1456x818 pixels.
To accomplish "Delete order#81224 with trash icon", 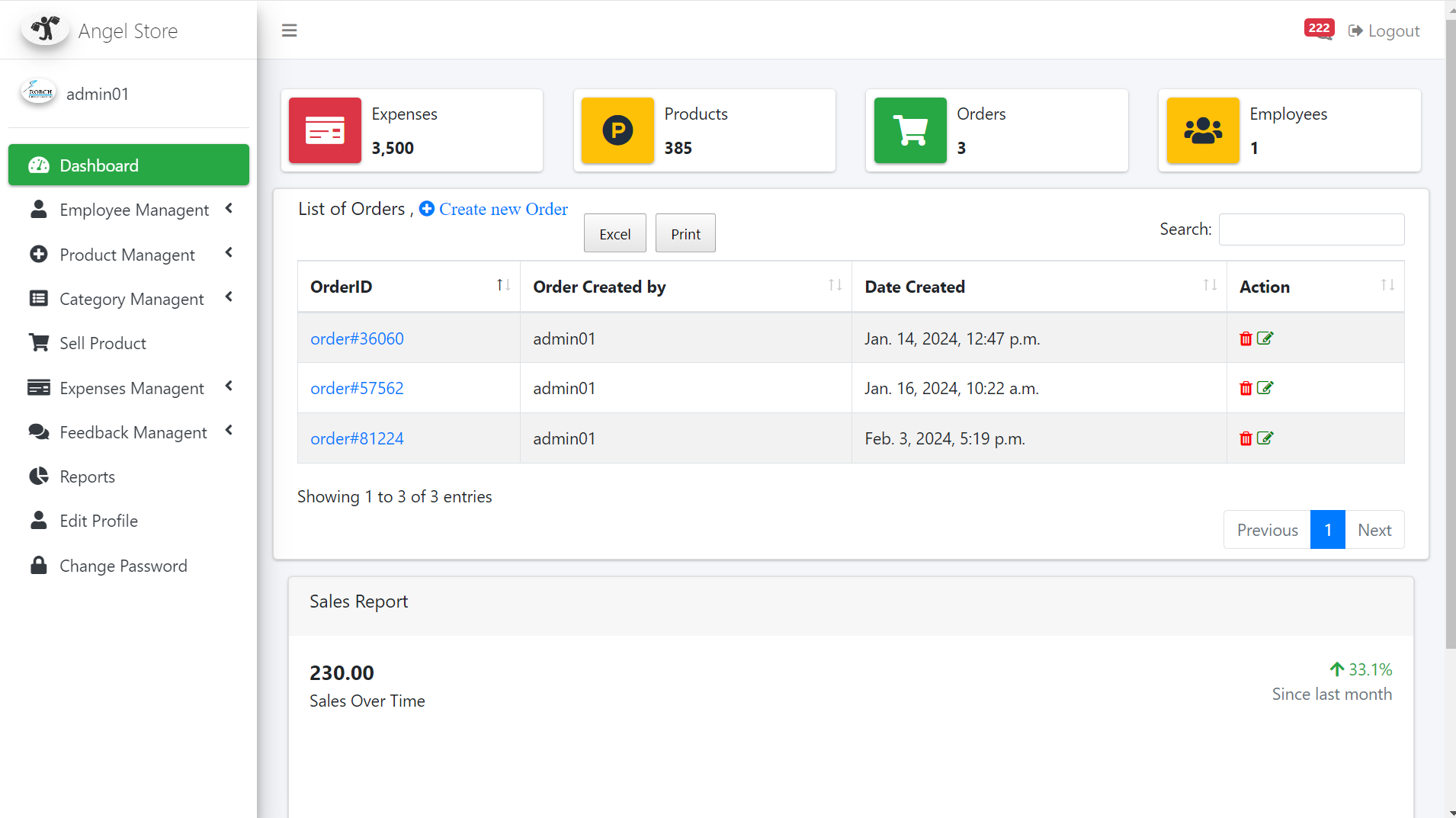I will click(x=1246, y=438).
